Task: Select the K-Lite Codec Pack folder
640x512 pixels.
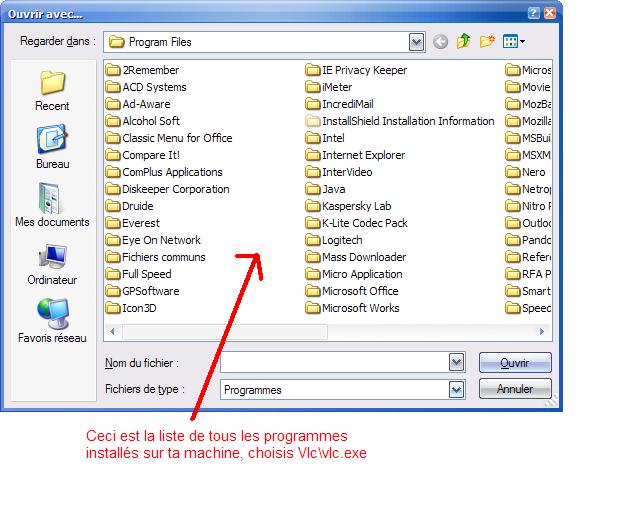Action: tap(364, 223)
